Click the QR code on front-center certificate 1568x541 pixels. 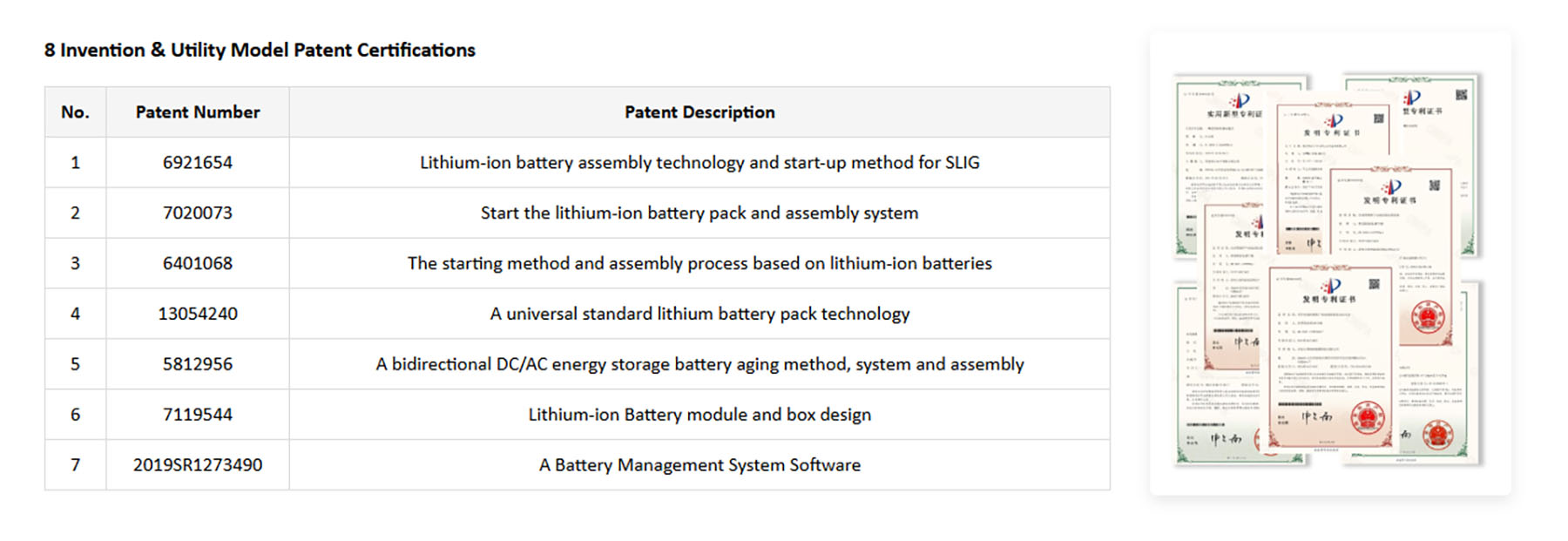click(x=1374, y=284)
